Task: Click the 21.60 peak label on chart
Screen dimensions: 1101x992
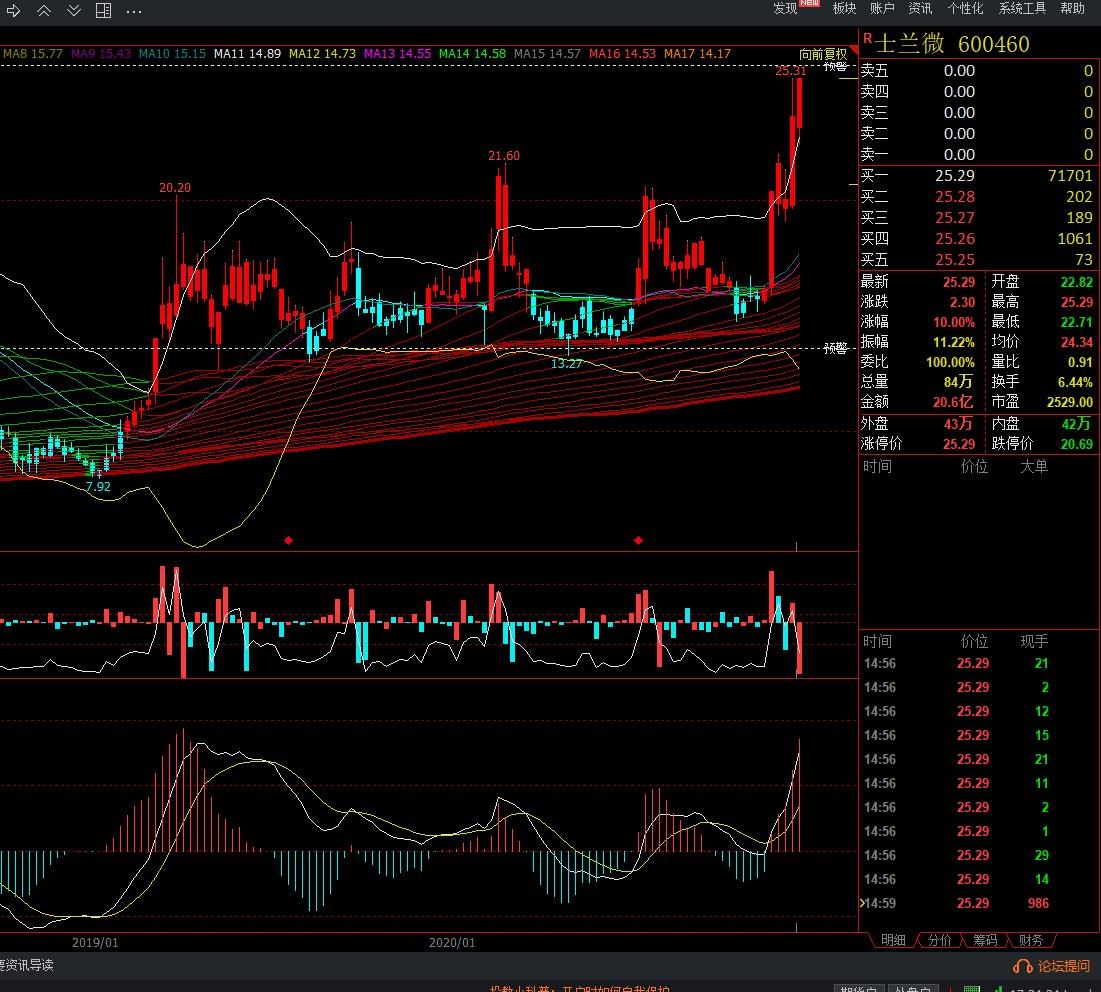Action: coord(504,156)
